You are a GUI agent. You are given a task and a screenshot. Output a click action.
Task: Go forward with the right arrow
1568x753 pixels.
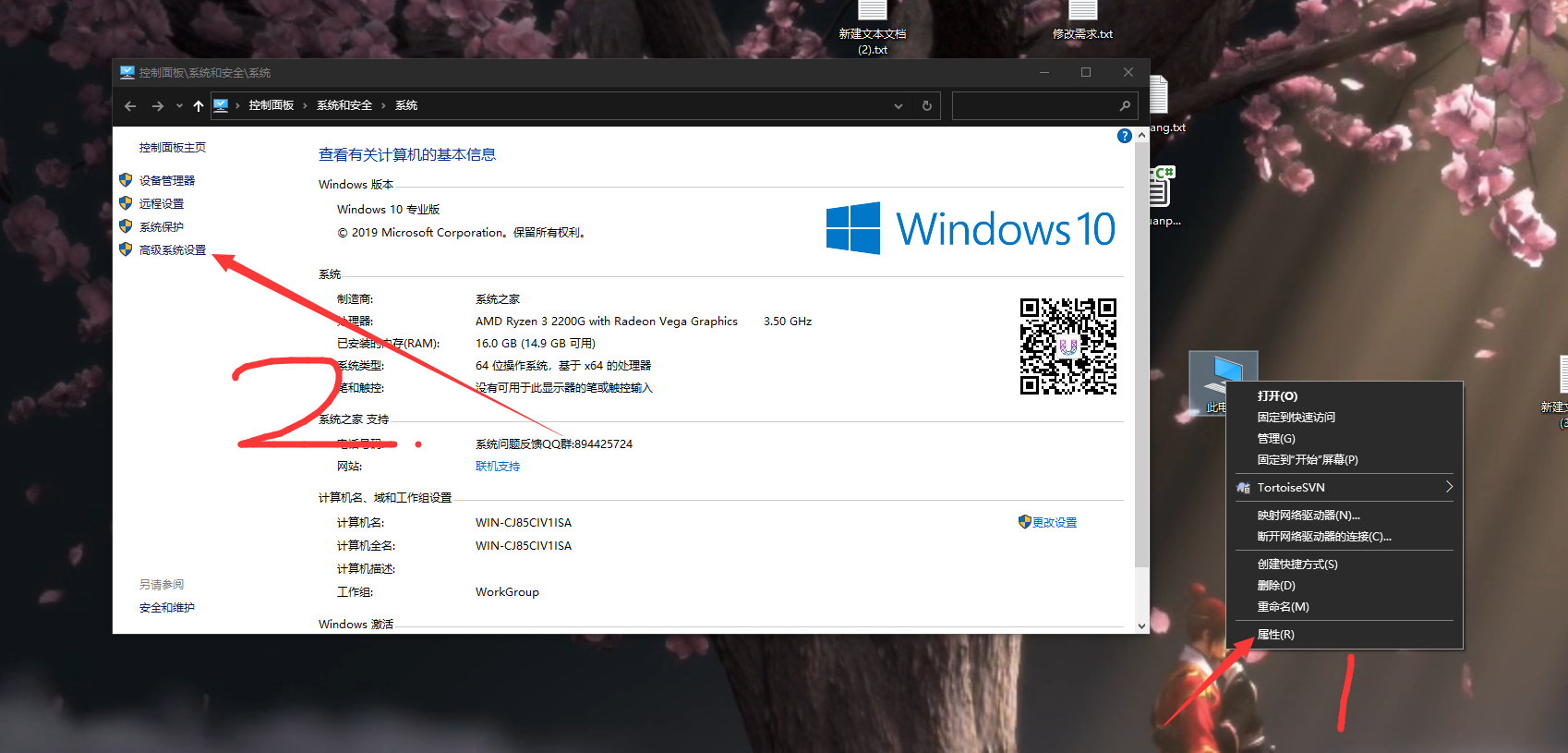coord(158,106)
